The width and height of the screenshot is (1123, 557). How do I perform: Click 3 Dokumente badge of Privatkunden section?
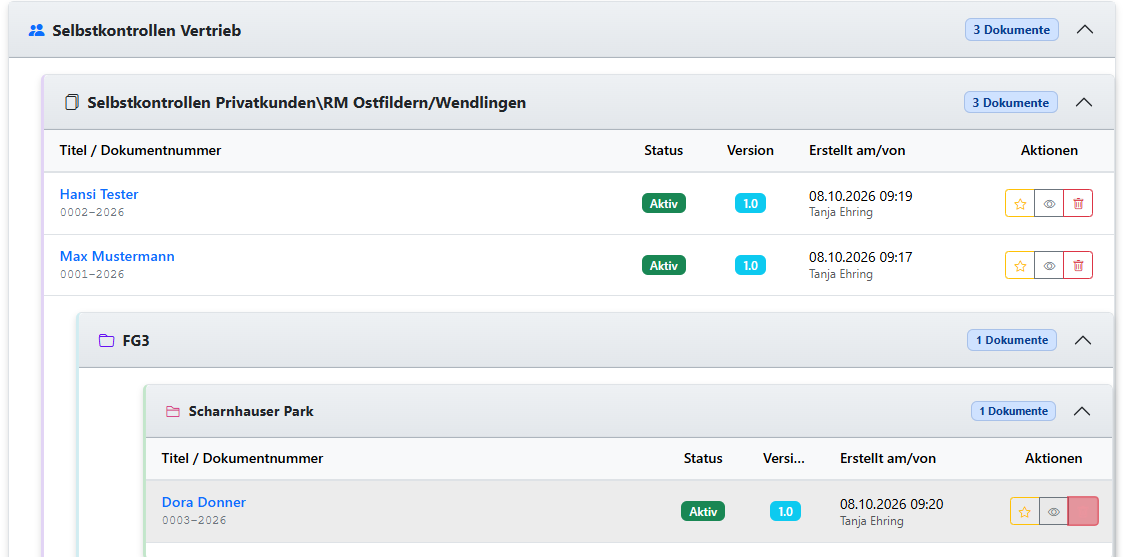[x=1011, y=102]
